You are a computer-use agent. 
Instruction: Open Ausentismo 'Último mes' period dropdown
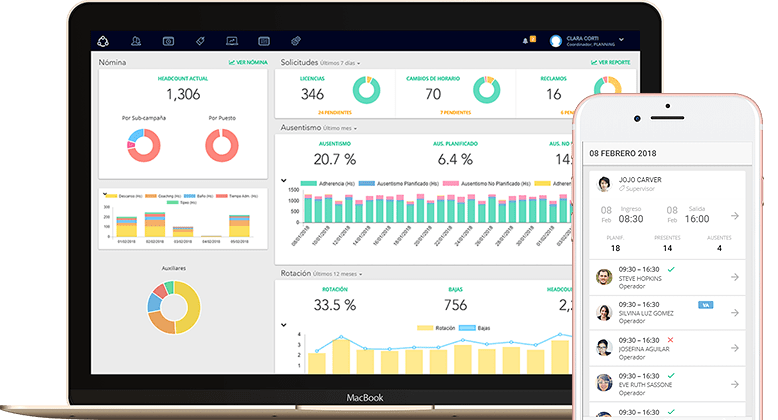[x=340, y=128]
